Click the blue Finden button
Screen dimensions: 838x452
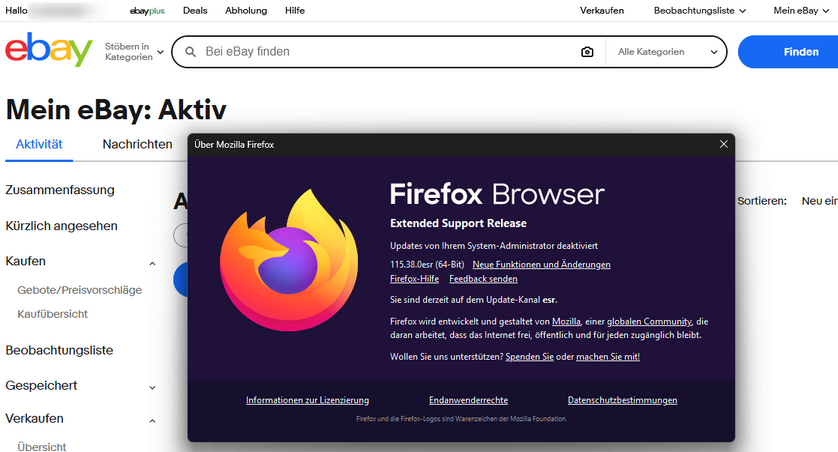788,52
